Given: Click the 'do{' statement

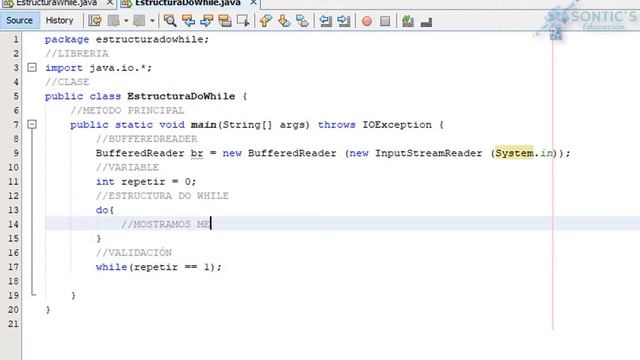Looking at the screenshot, I should tap(105, 210).
